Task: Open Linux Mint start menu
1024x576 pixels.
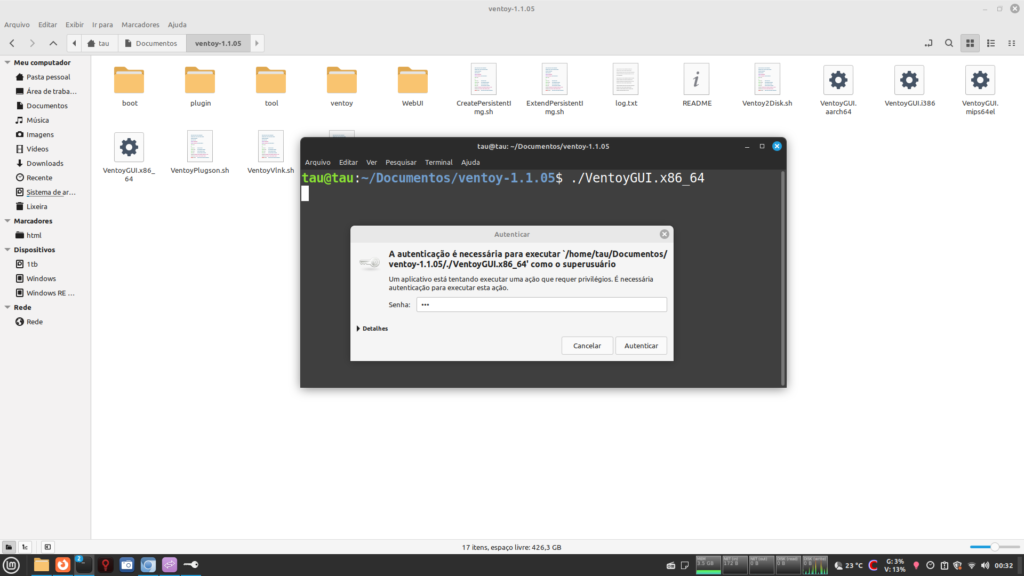Action: [12, 565]
